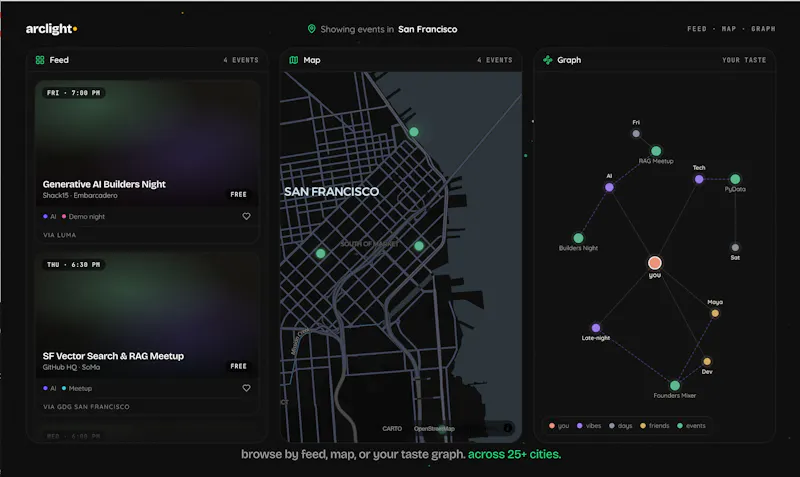This screenshot has width=800, height=477.
Task: Click the 4 EVENTS count in Map header
Action: pos(494,60)
